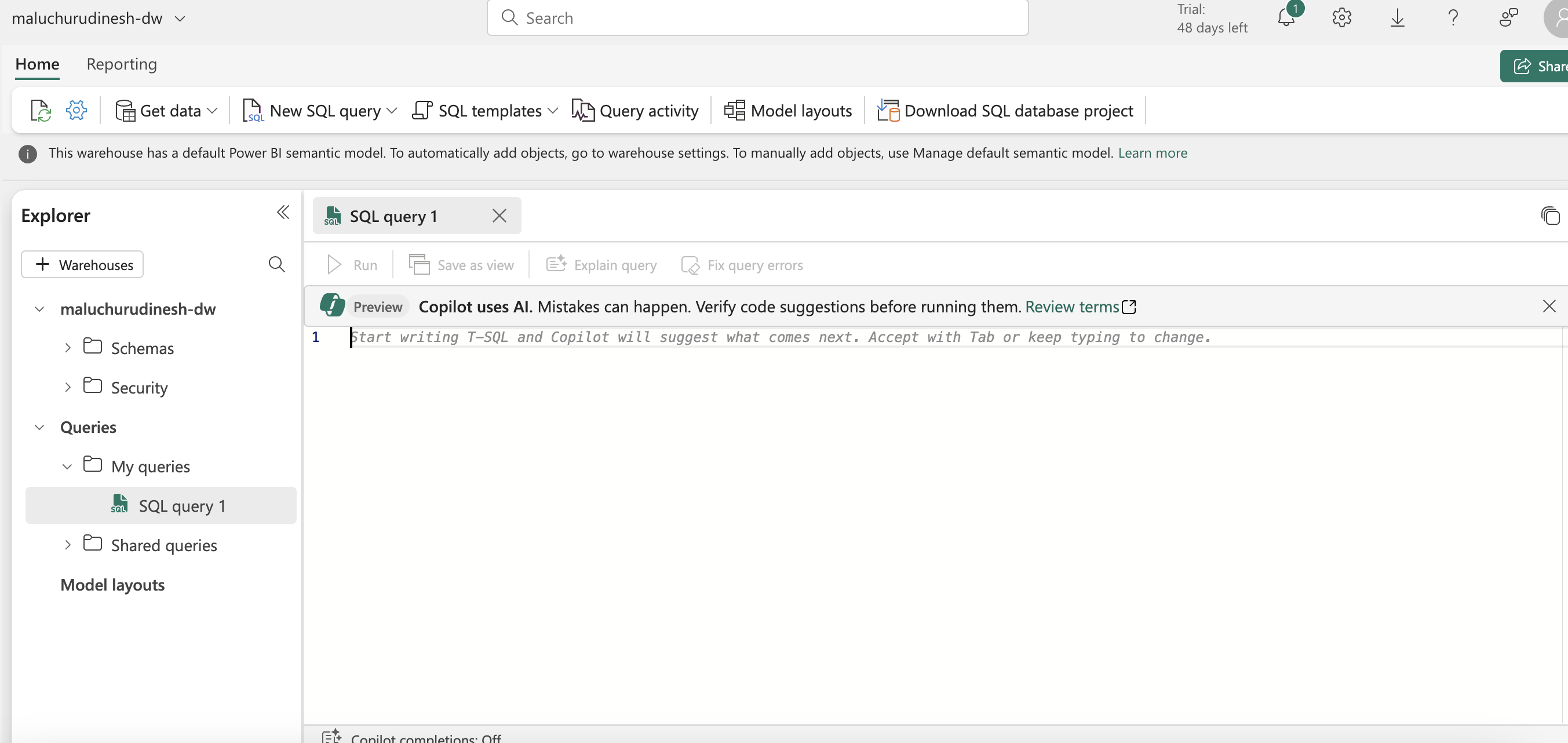The height and width of the screenshot is (743, 1568).
Task: Collapse the Explorer pane
Action: point(283,213)
